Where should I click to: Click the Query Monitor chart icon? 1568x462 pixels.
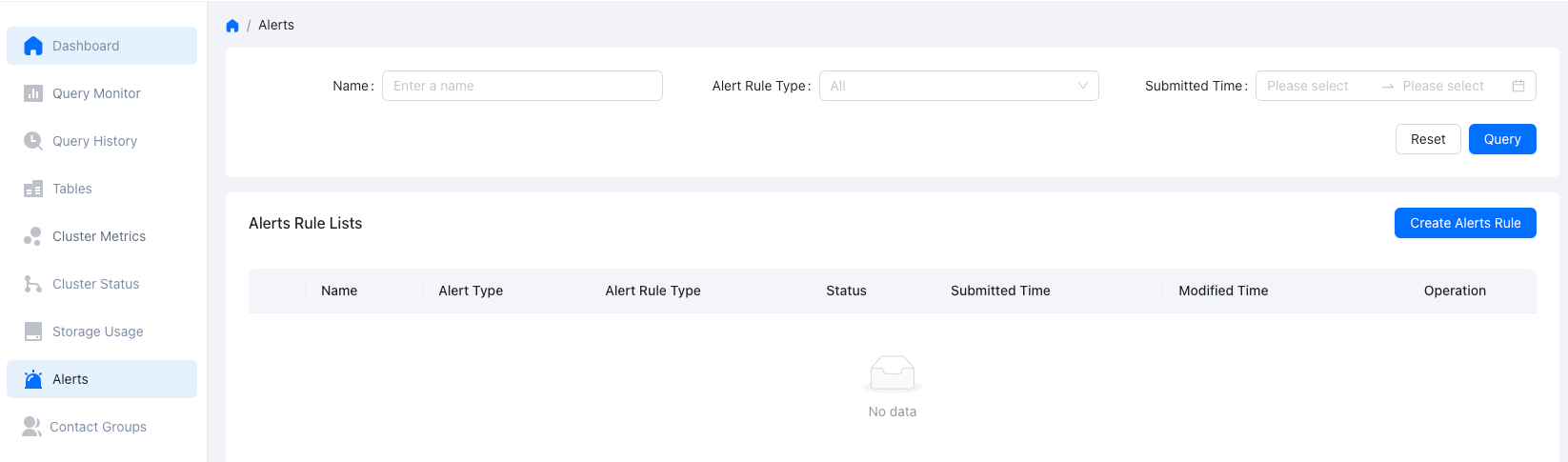coord(33,93)
